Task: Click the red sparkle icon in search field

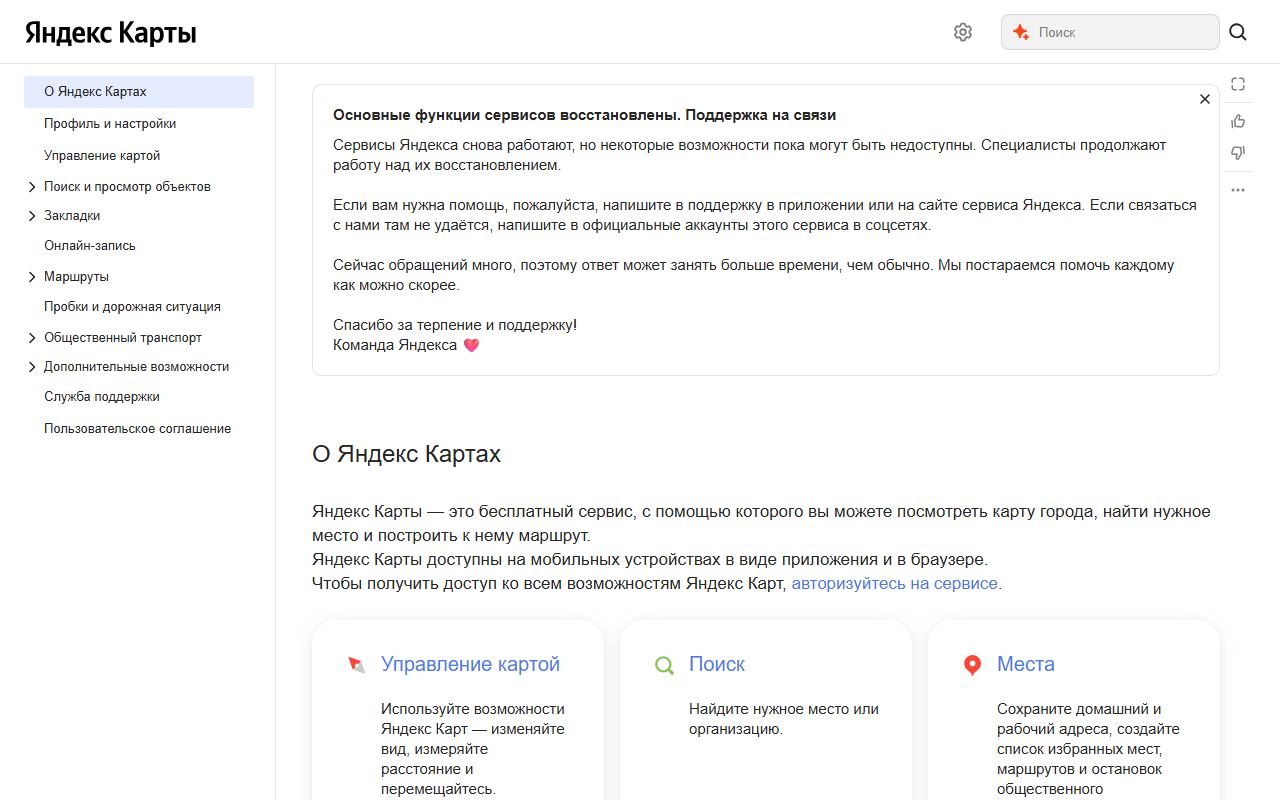Action: click(1021, 32)
